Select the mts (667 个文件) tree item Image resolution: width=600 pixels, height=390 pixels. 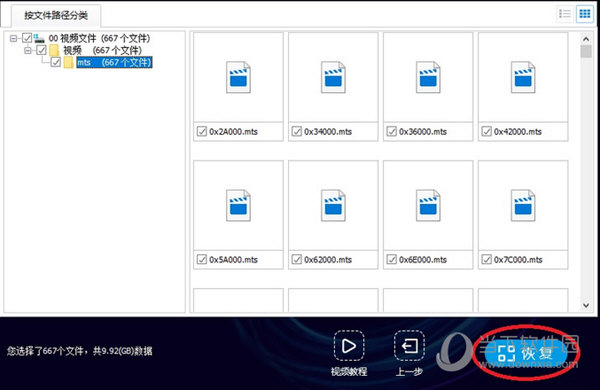click(114, 62)
